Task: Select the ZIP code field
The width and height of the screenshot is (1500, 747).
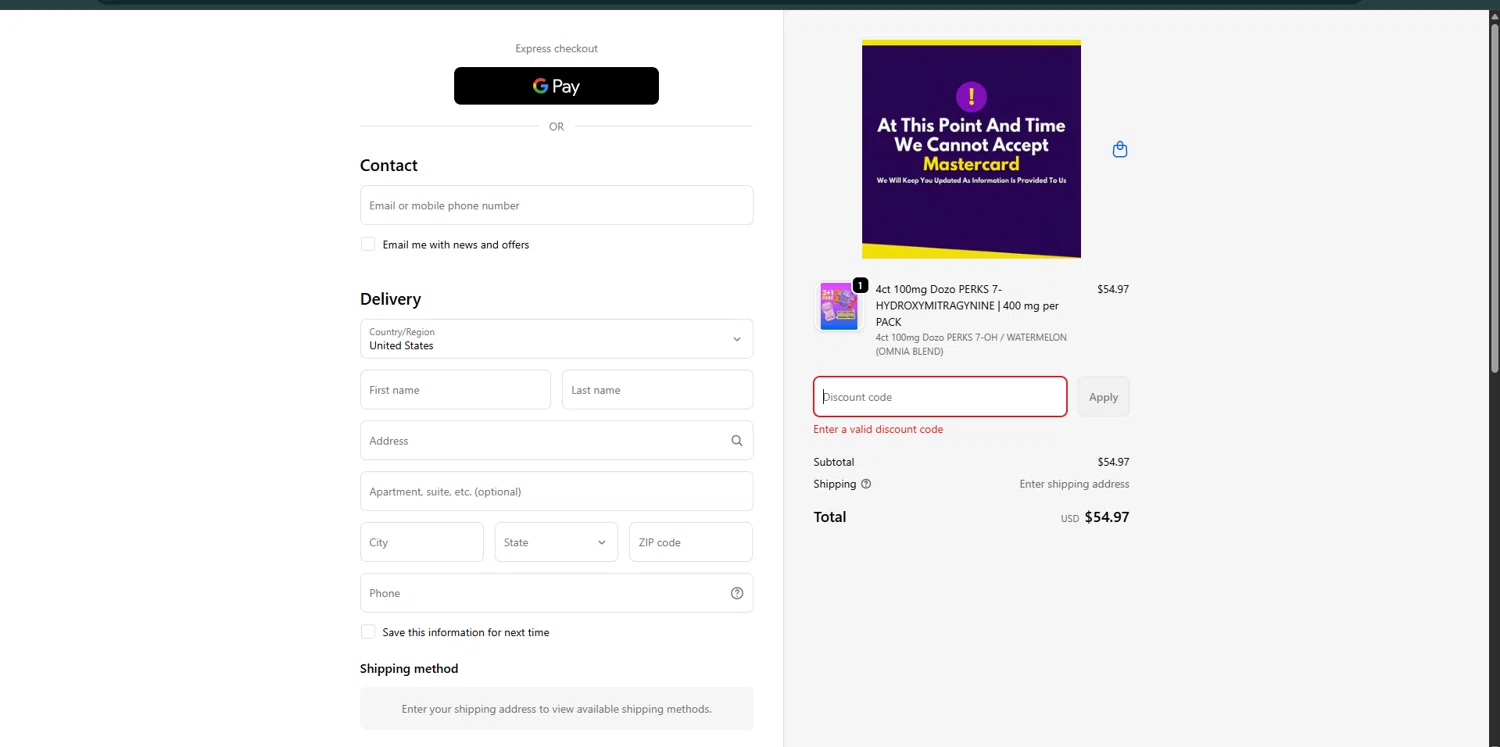Action: pos(691,542)
